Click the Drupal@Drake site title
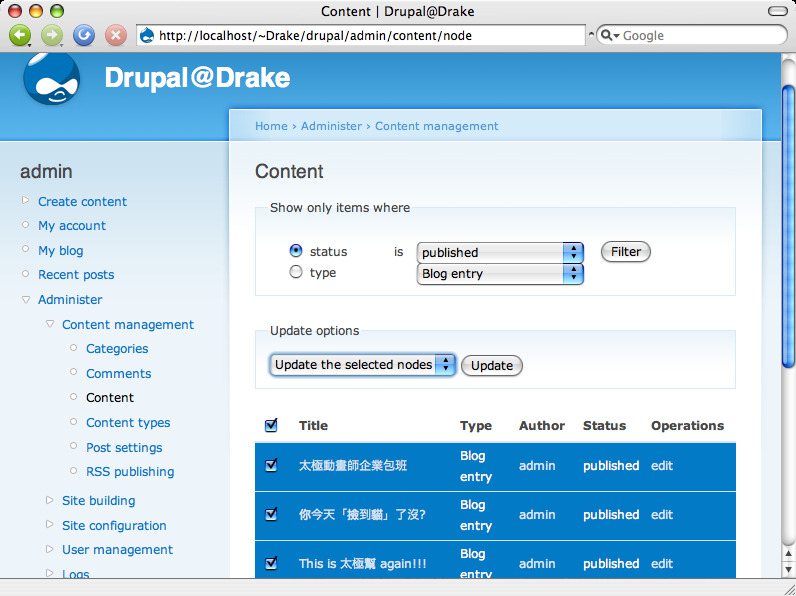 coord(197,78)
